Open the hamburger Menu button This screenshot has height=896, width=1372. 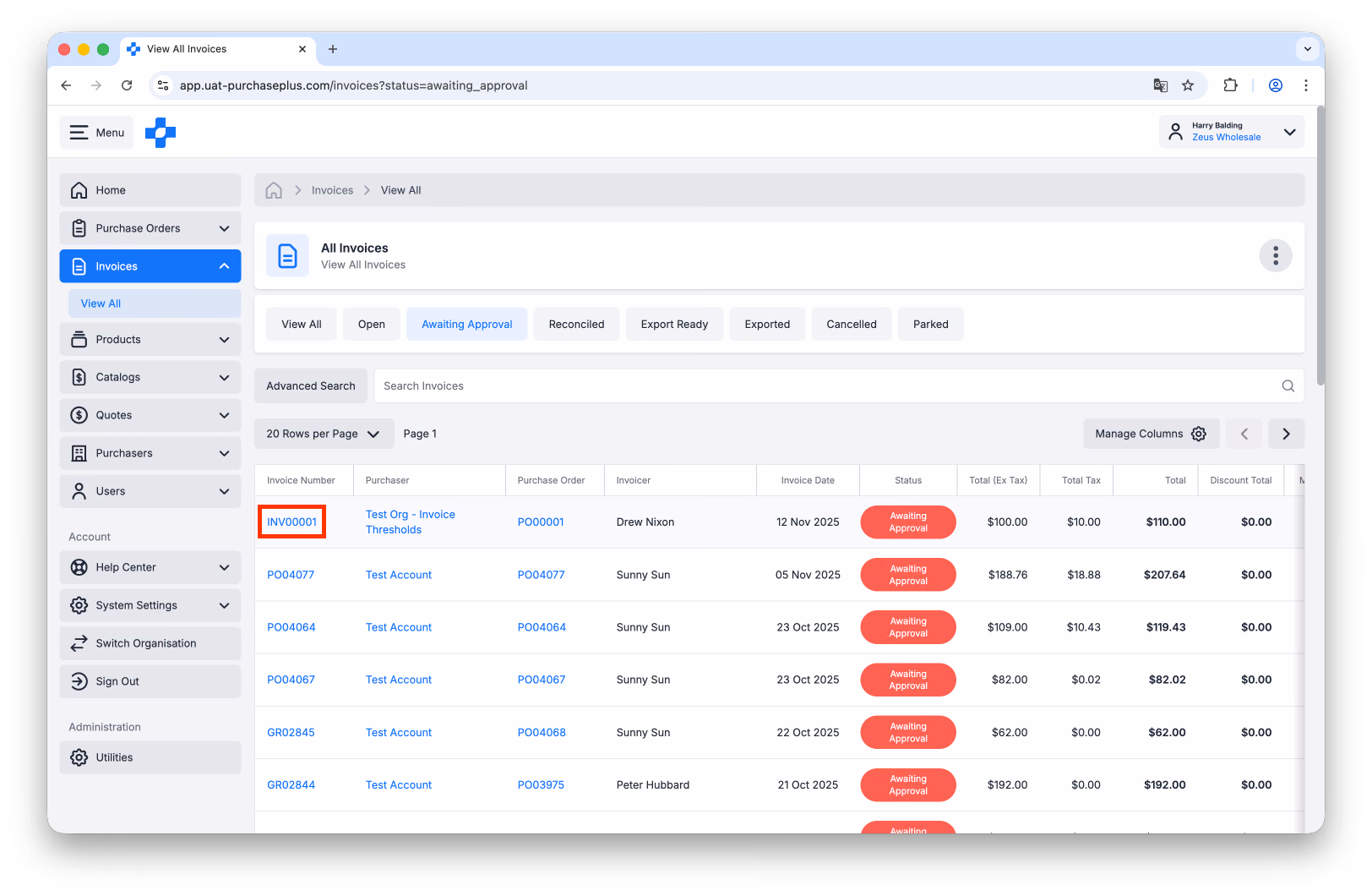(x=96, y=133)
